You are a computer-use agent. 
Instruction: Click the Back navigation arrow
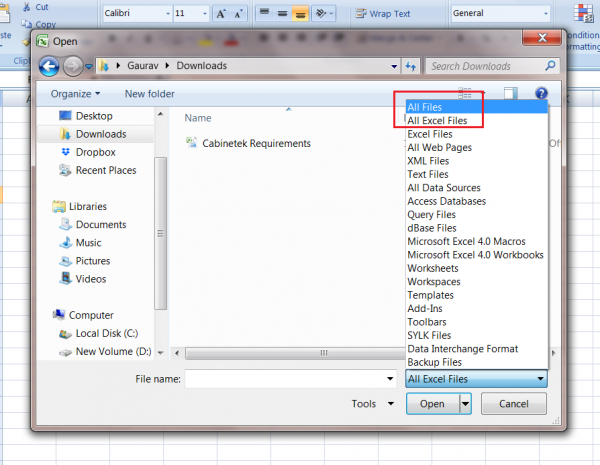[48, 67]
